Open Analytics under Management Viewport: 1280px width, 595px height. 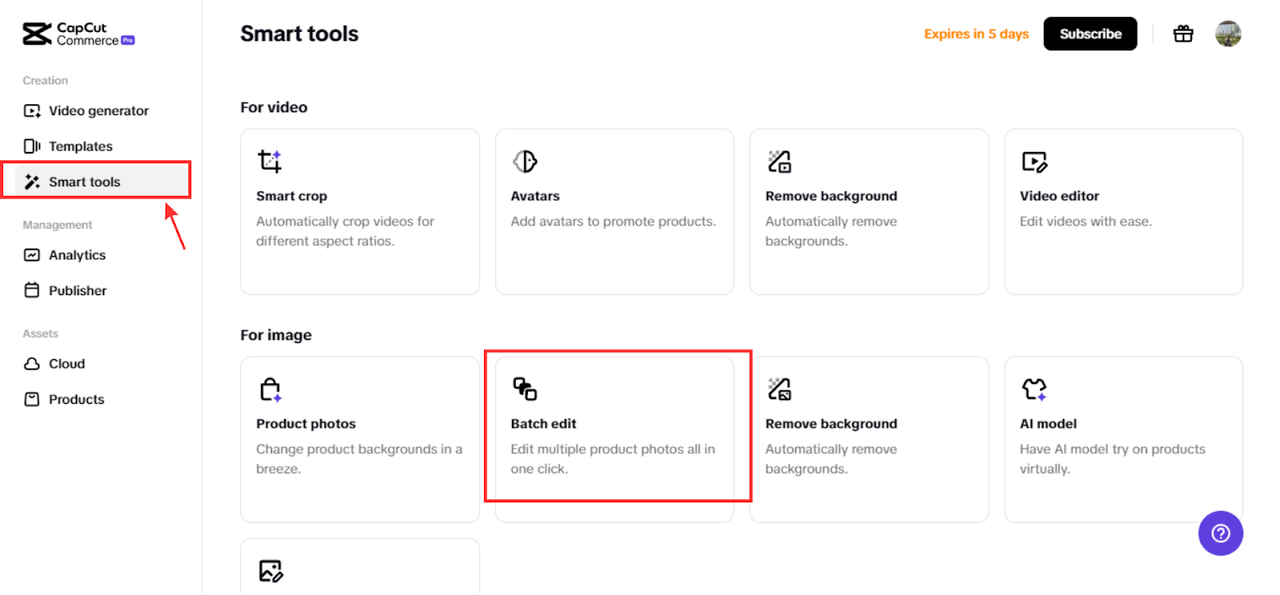(x=77, y=254)
